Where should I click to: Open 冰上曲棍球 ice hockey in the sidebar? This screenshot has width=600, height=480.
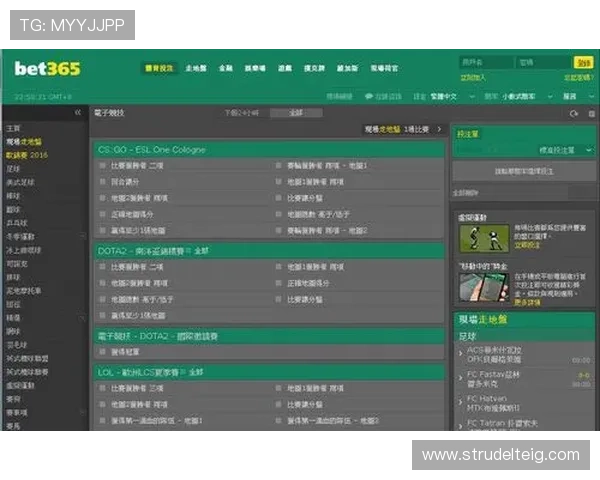click(x=24, y=250)
